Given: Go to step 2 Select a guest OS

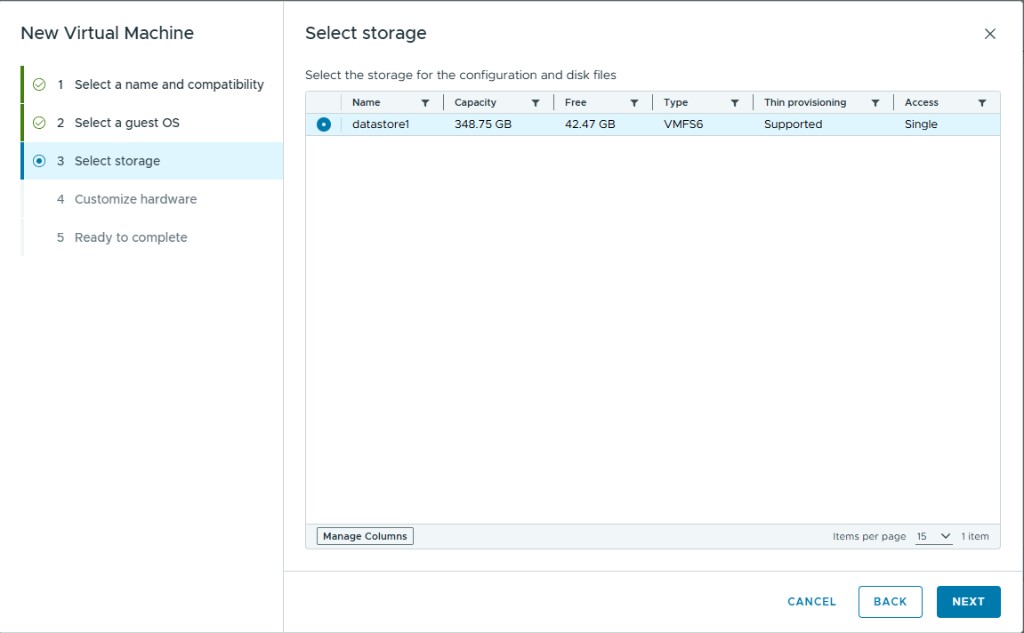Looking at the screenshot, I should (x=153, y=123).
